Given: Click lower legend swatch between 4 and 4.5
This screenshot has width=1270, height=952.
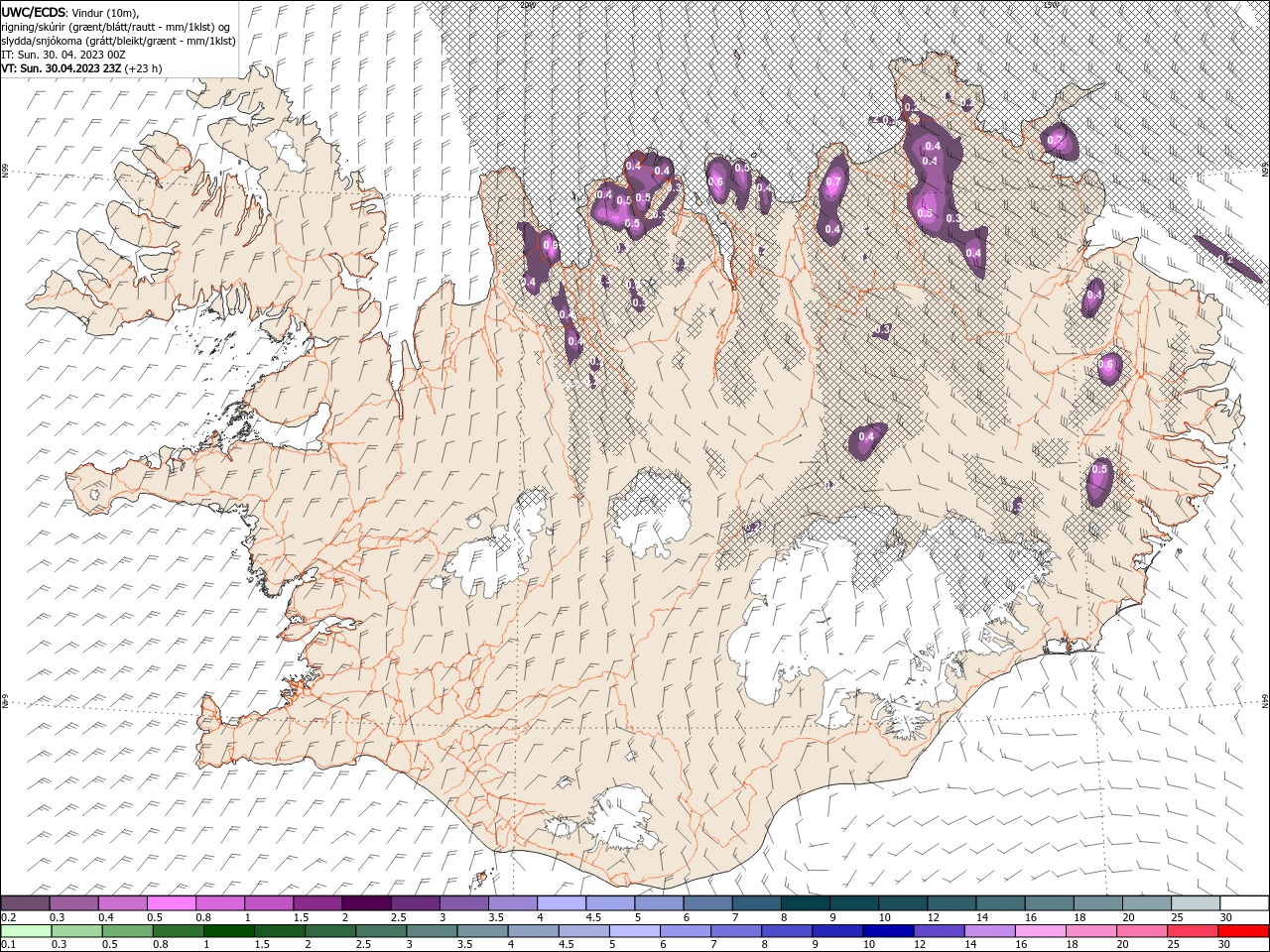Looking at the screenshot, I should tap(533, 931).
